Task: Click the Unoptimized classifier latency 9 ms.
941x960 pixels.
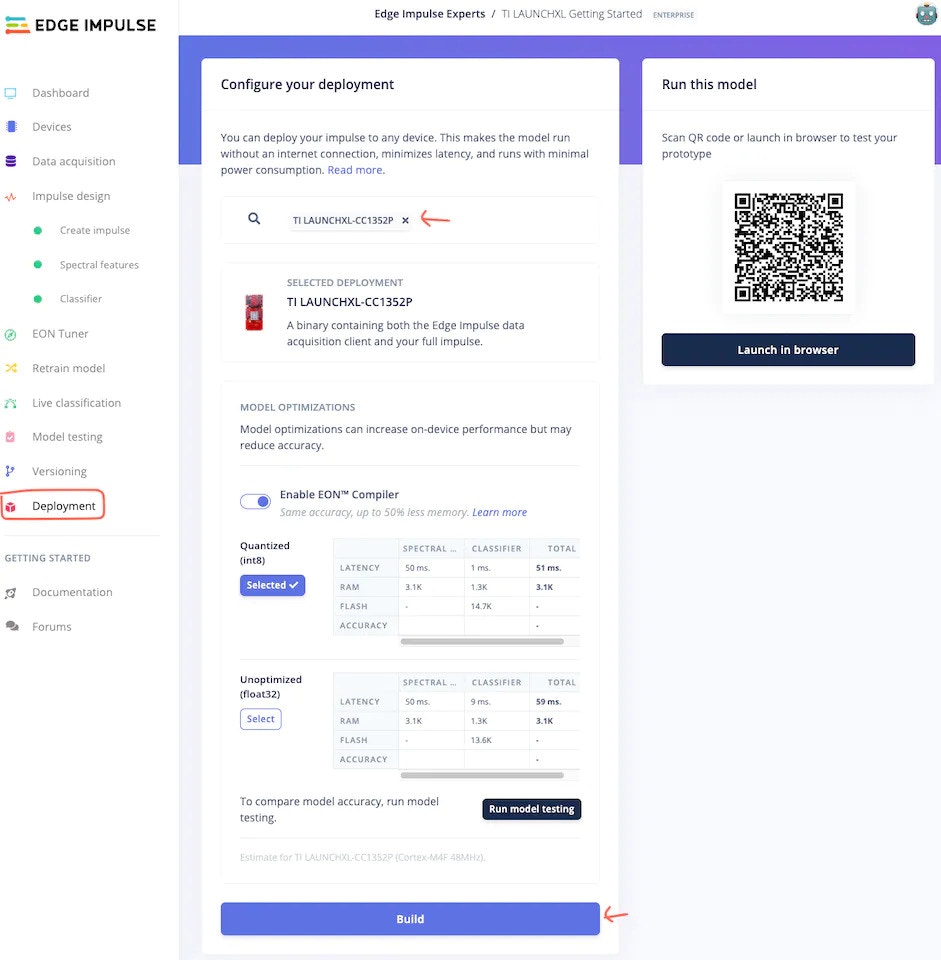Action: pyautogui.click(x=481, y=702)
